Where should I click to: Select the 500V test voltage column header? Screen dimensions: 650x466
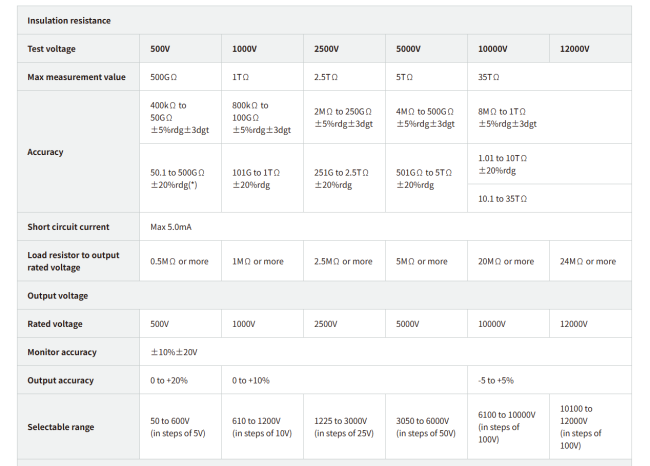[180, 49]
